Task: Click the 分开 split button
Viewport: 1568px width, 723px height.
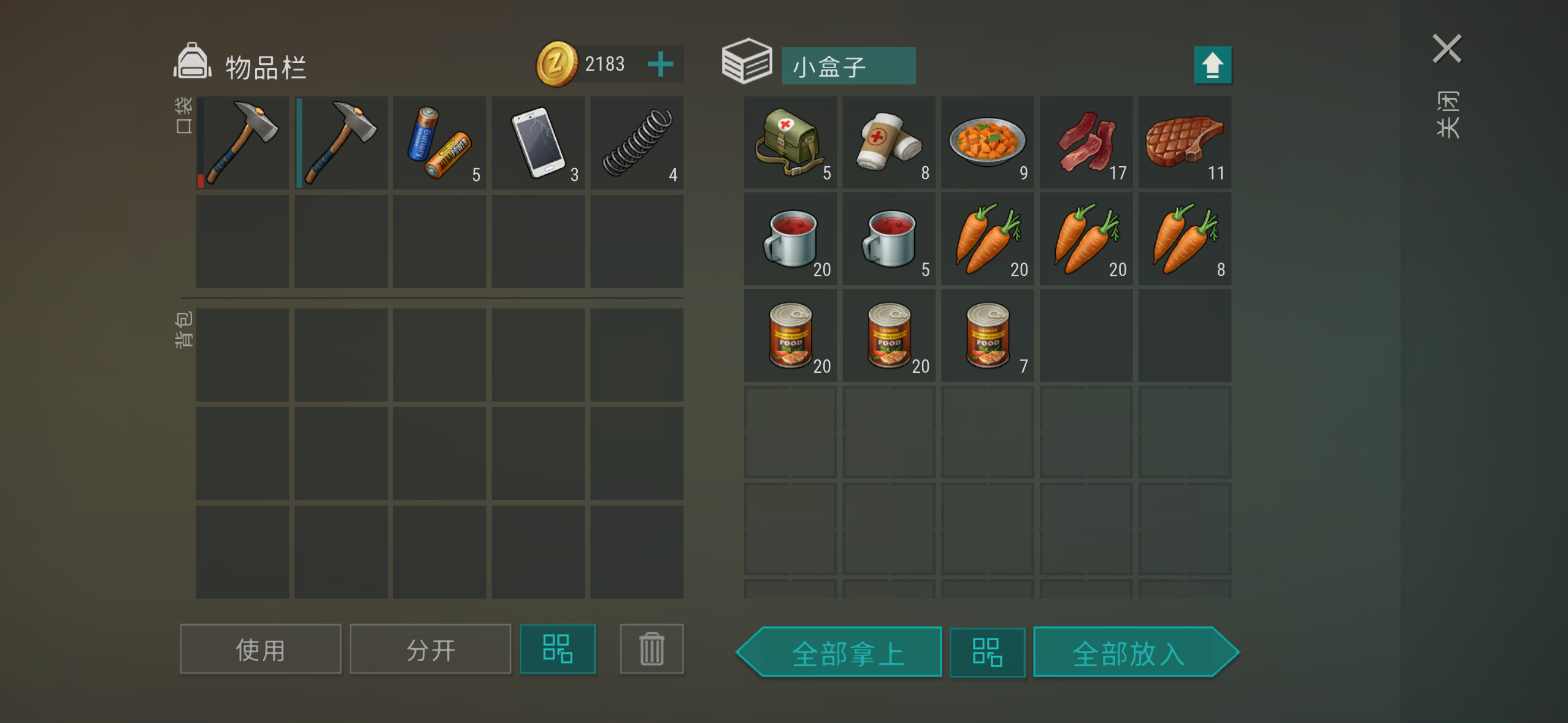Action: [431, 649]
